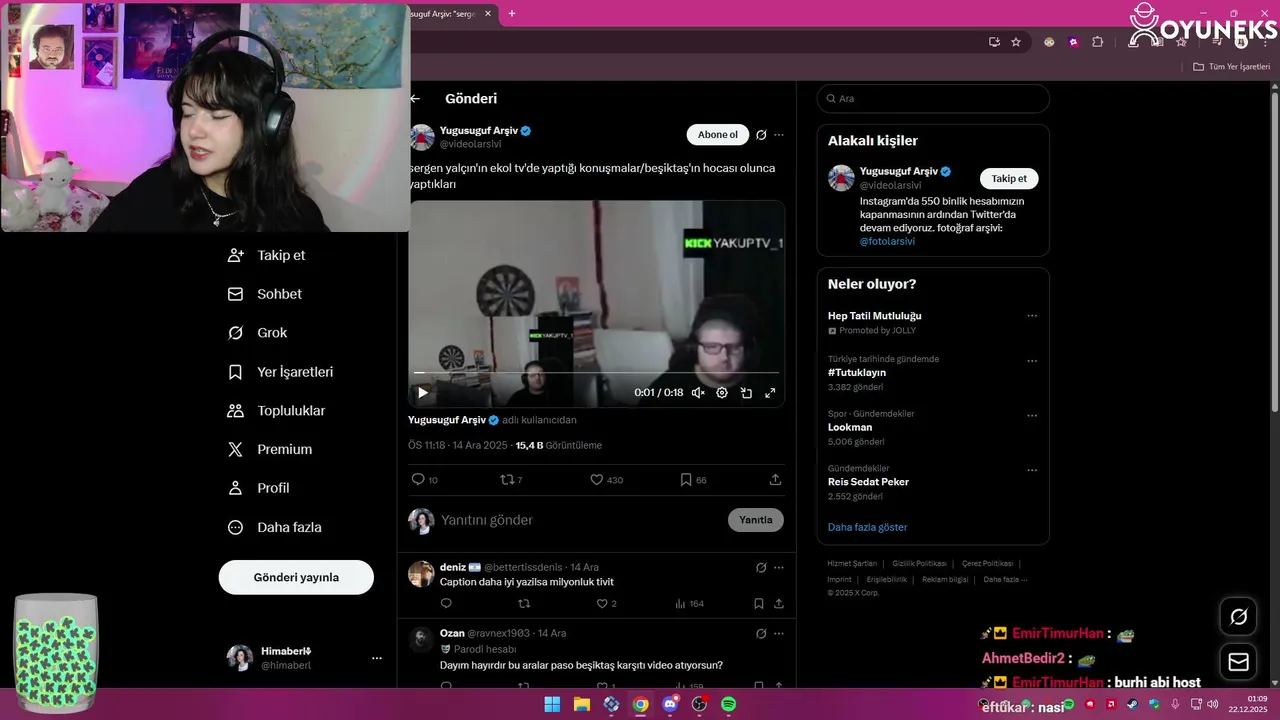
Task: Bookmark the main post with 66 saves
Action: [x=693, y=480]
